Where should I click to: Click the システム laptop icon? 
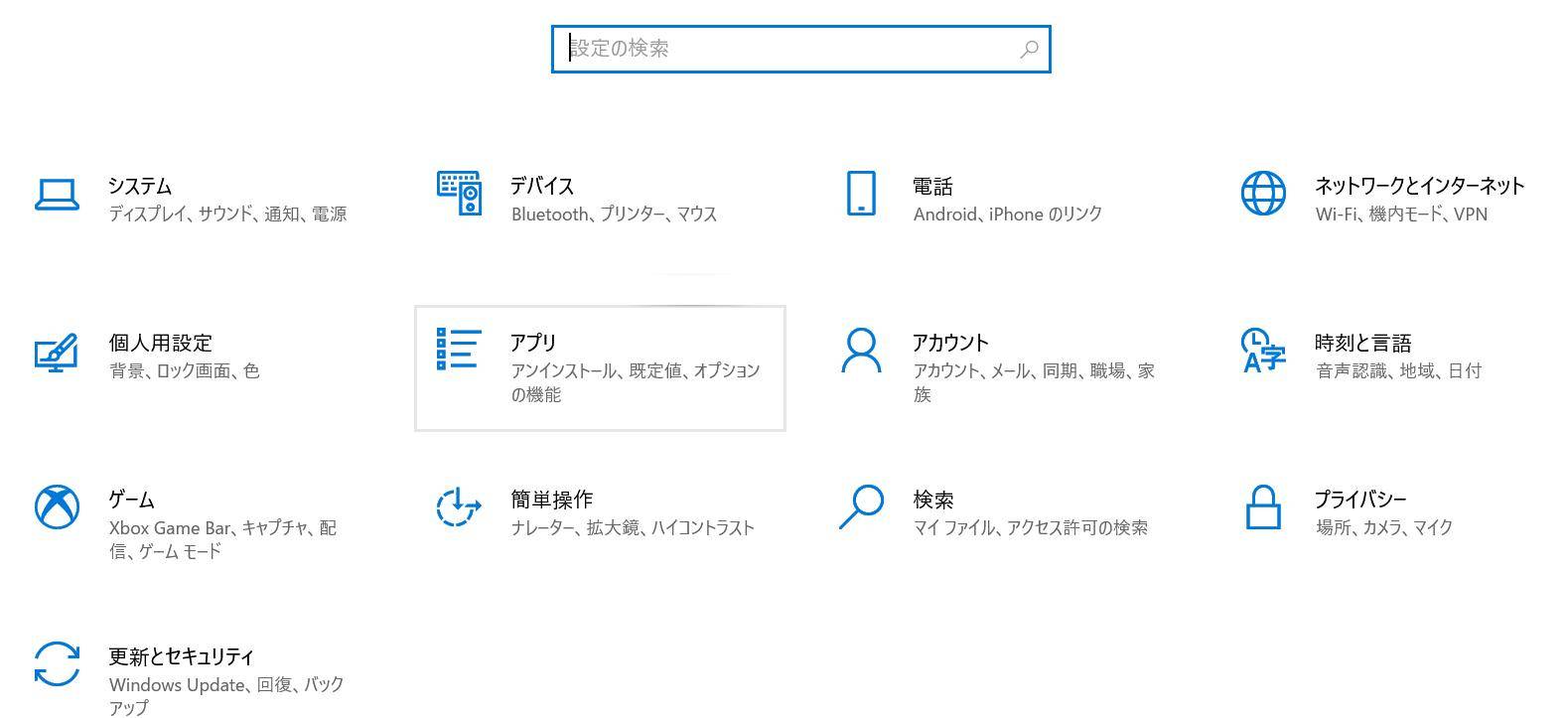[x=57, y=195]
